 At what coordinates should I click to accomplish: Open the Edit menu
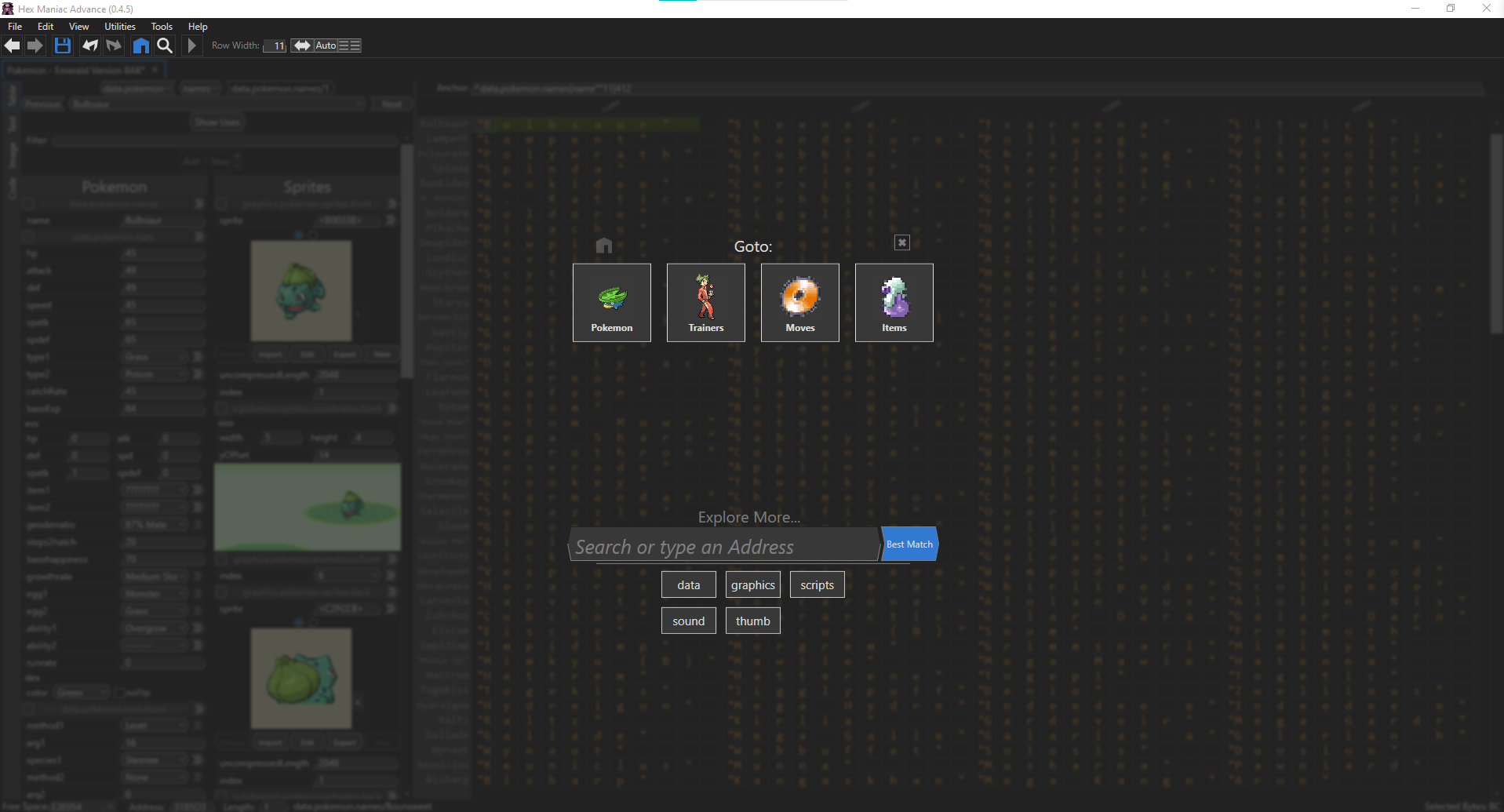pos(46,27)
